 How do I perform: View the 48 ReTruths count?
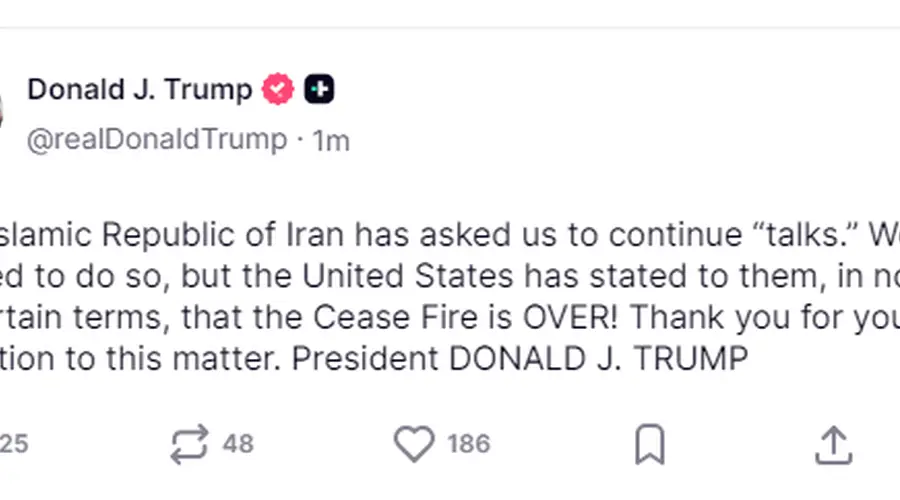coord(238,444)
